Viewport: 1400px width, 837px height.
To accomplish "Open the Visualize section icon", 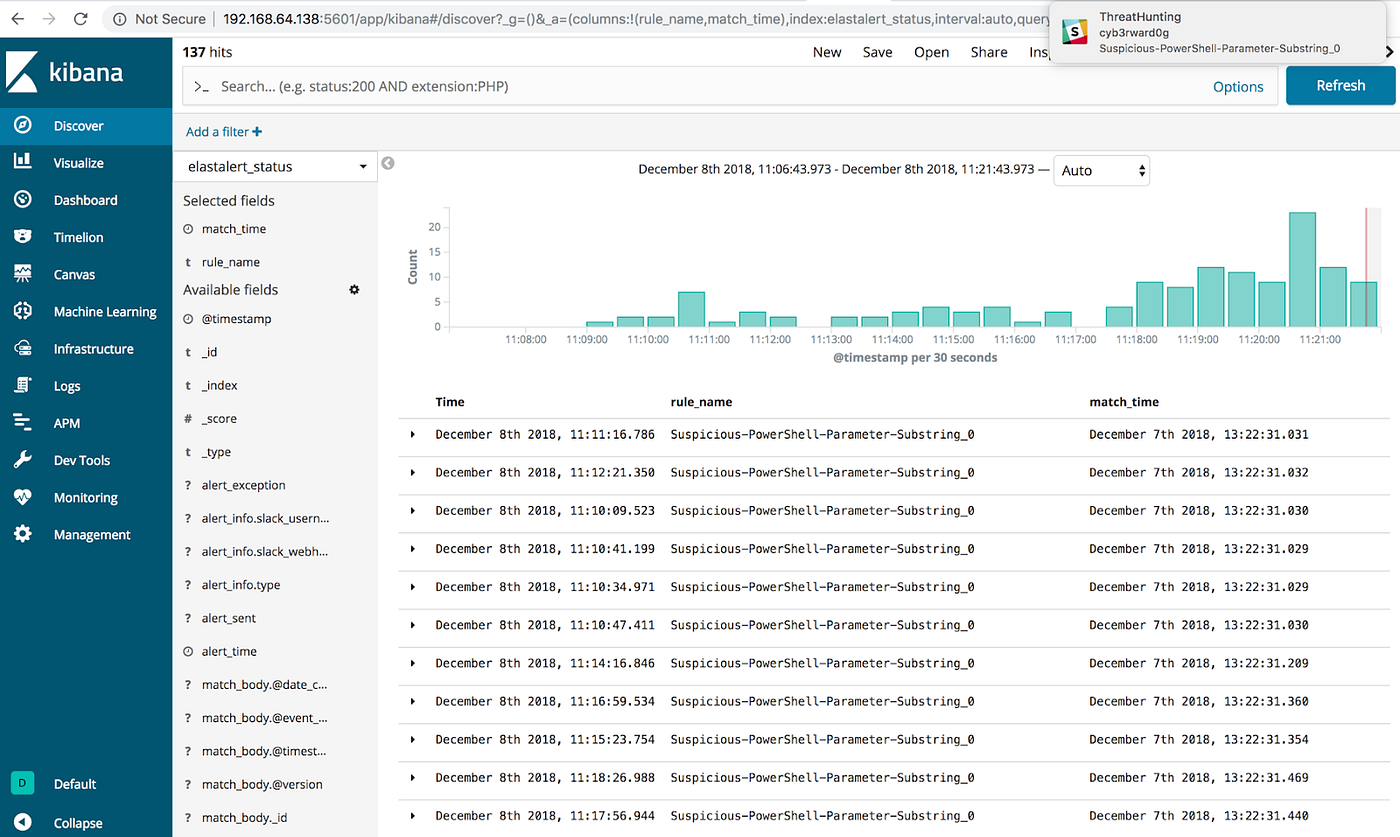I will (x=23, y=163).
